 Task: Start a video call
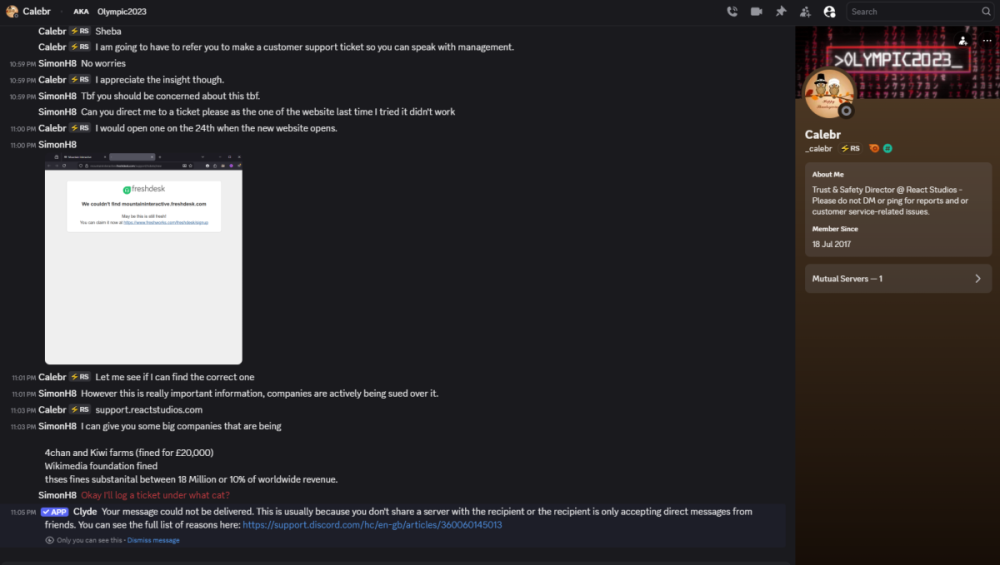pyautogui.click(x=756, y=11)
